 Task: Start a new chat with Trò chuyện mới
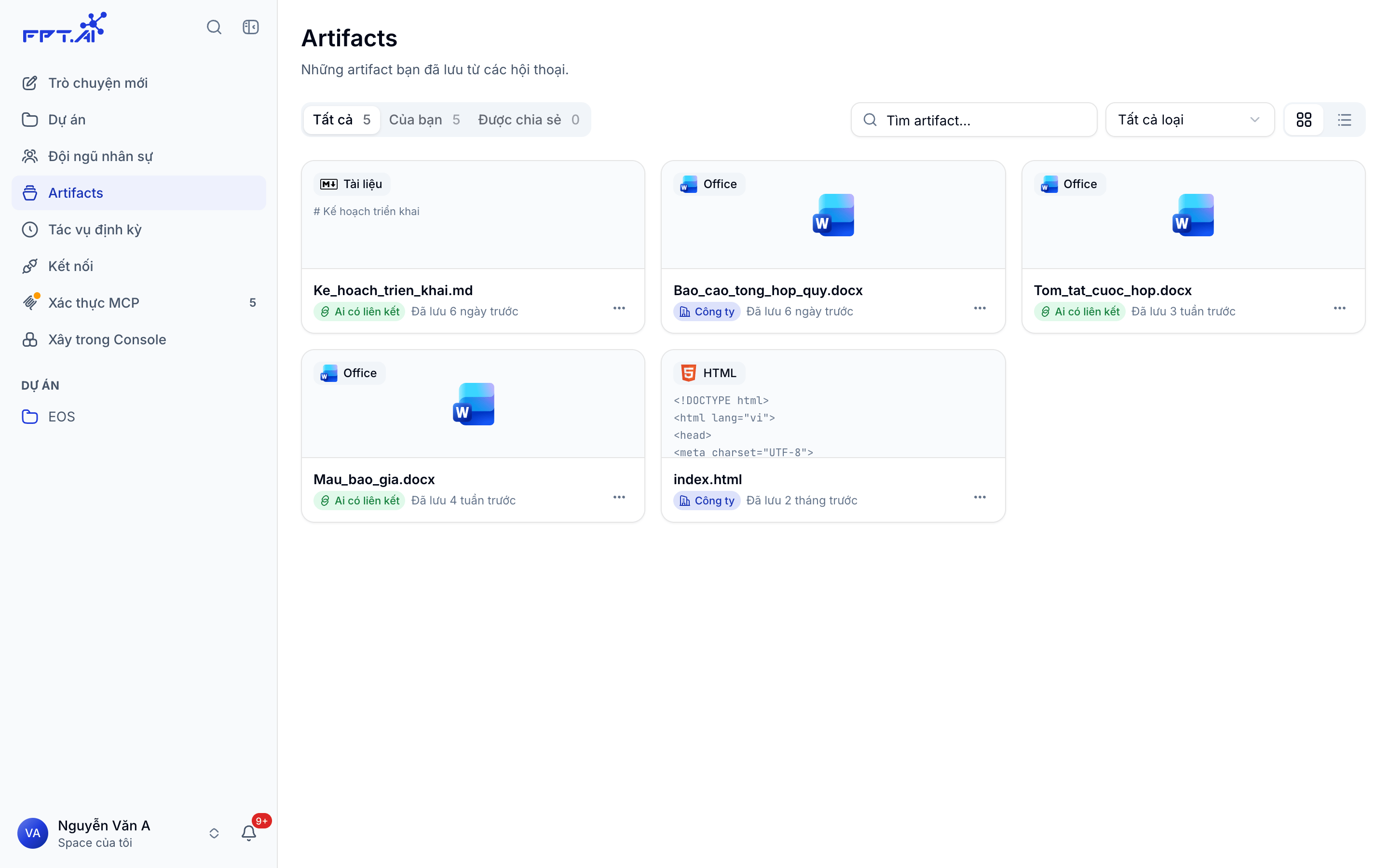pos(138,82)
